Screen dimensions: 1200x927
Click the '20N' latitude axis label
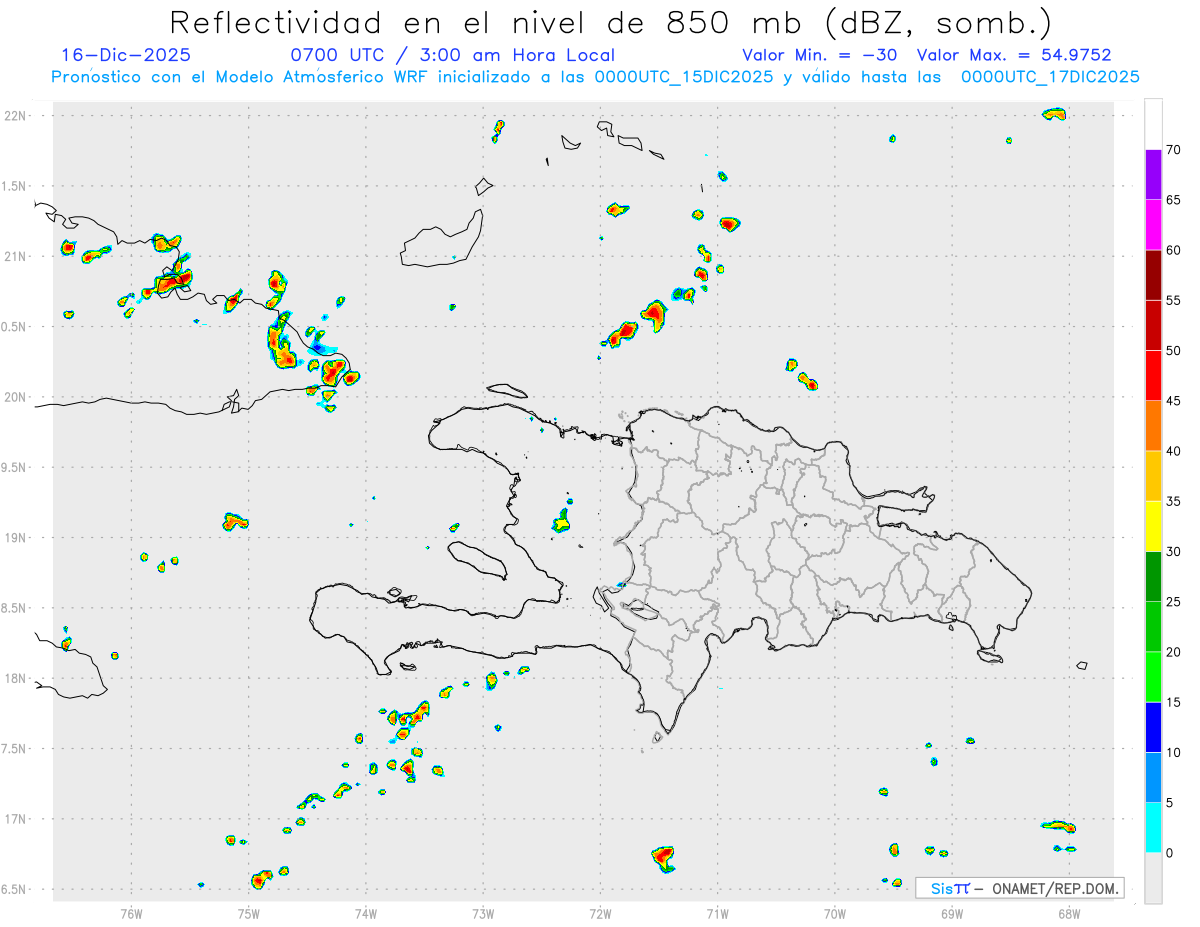coord(17,397)
